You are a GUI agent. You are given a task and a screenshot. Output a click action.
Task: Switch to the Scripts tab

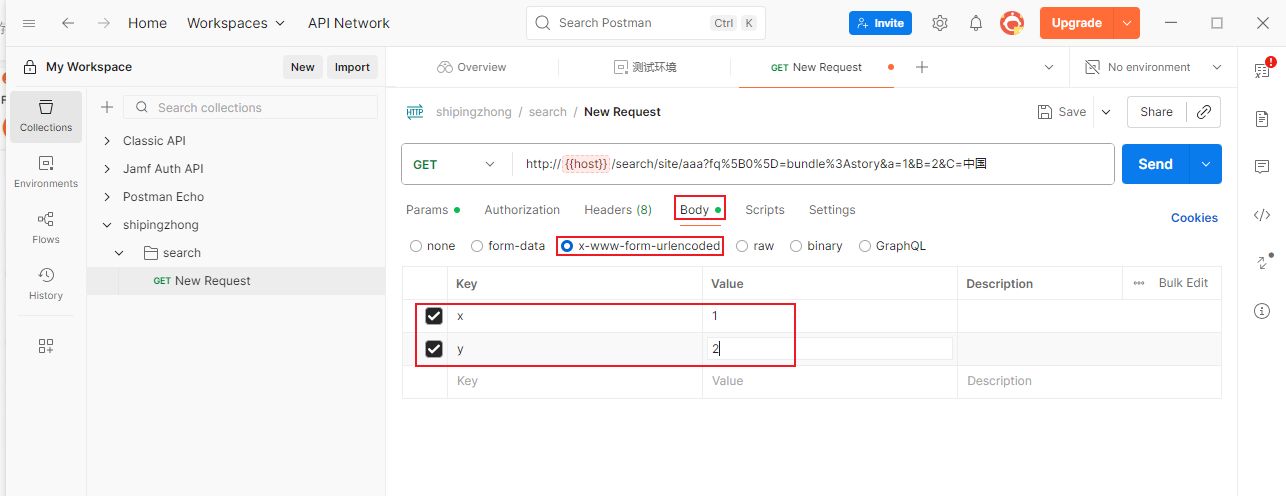click(x=765, y=210)
